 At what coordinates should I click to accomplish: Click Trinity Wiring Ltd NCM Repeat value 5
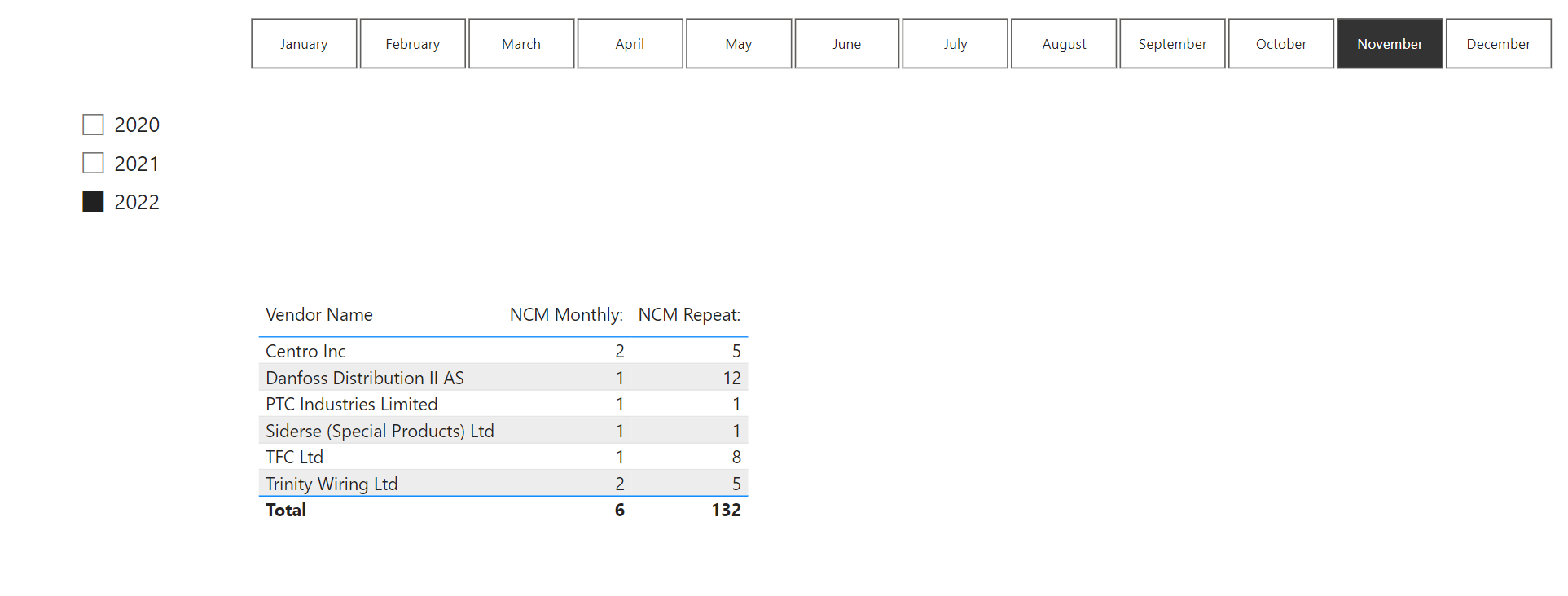(736, 484)
